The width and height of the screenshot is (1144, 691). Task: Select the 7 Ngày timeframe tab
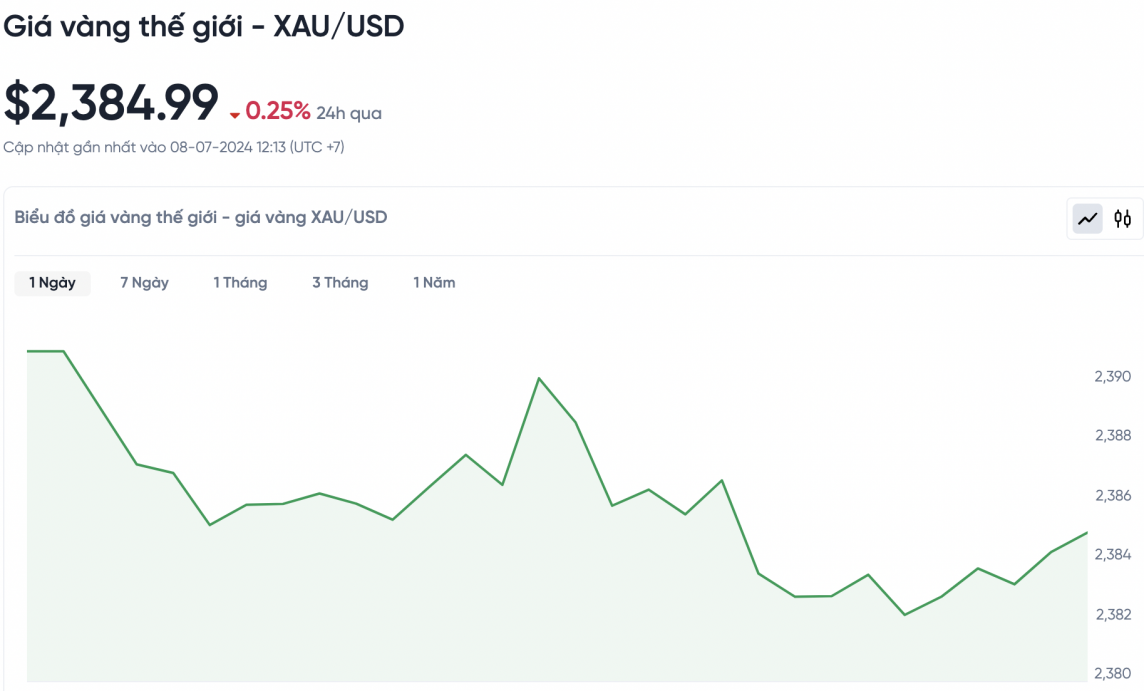[144, 283]
